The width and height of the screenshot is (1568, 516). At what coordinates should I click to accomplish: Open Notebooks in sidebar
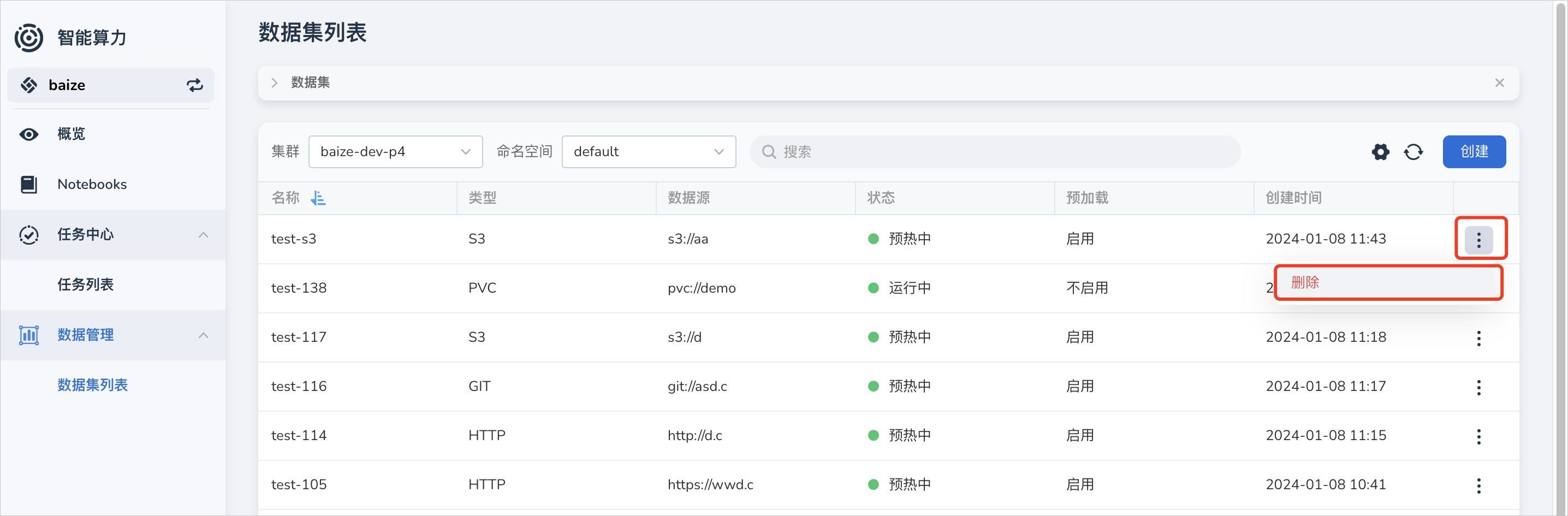click(x=92, y=185)
